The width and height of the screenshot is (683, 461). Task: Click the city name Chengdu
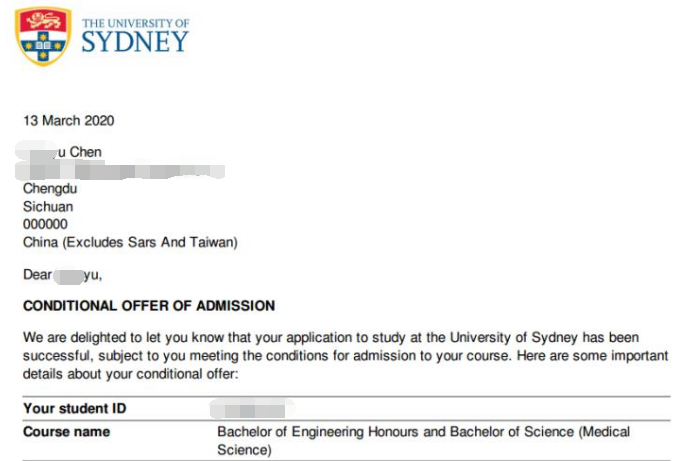pyautogui.click(x=50, y=188)
